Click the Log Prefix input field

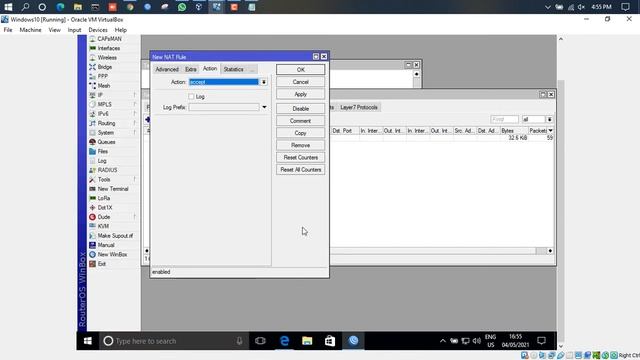(x=224, y=107)
